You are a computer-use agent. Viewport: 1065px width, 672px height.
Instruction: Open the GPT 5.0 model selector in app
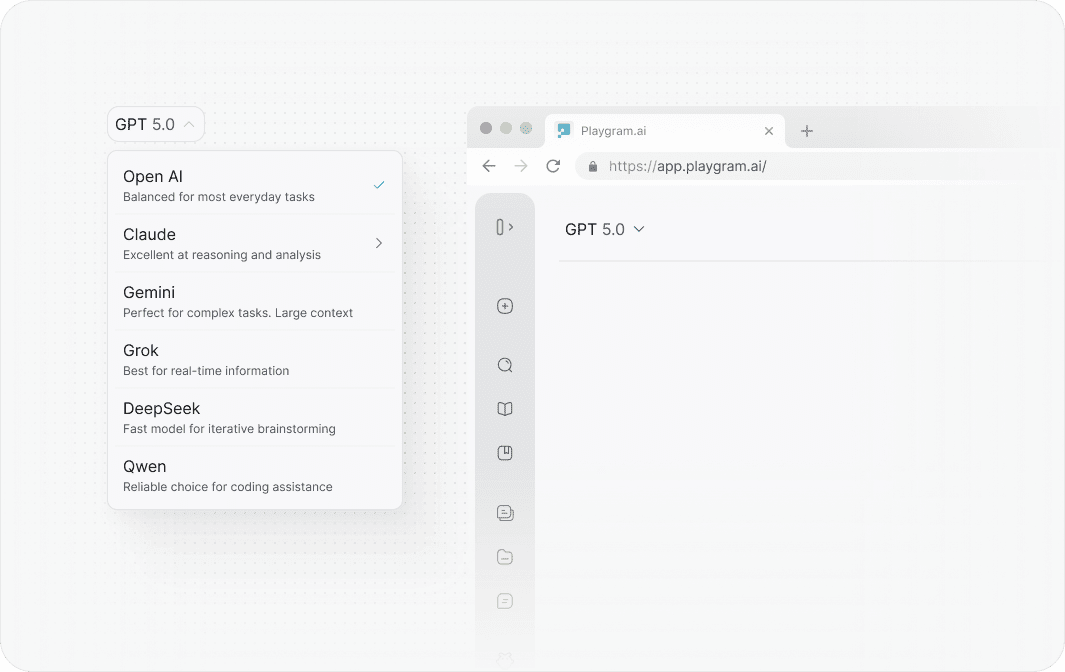pos(605,229)
